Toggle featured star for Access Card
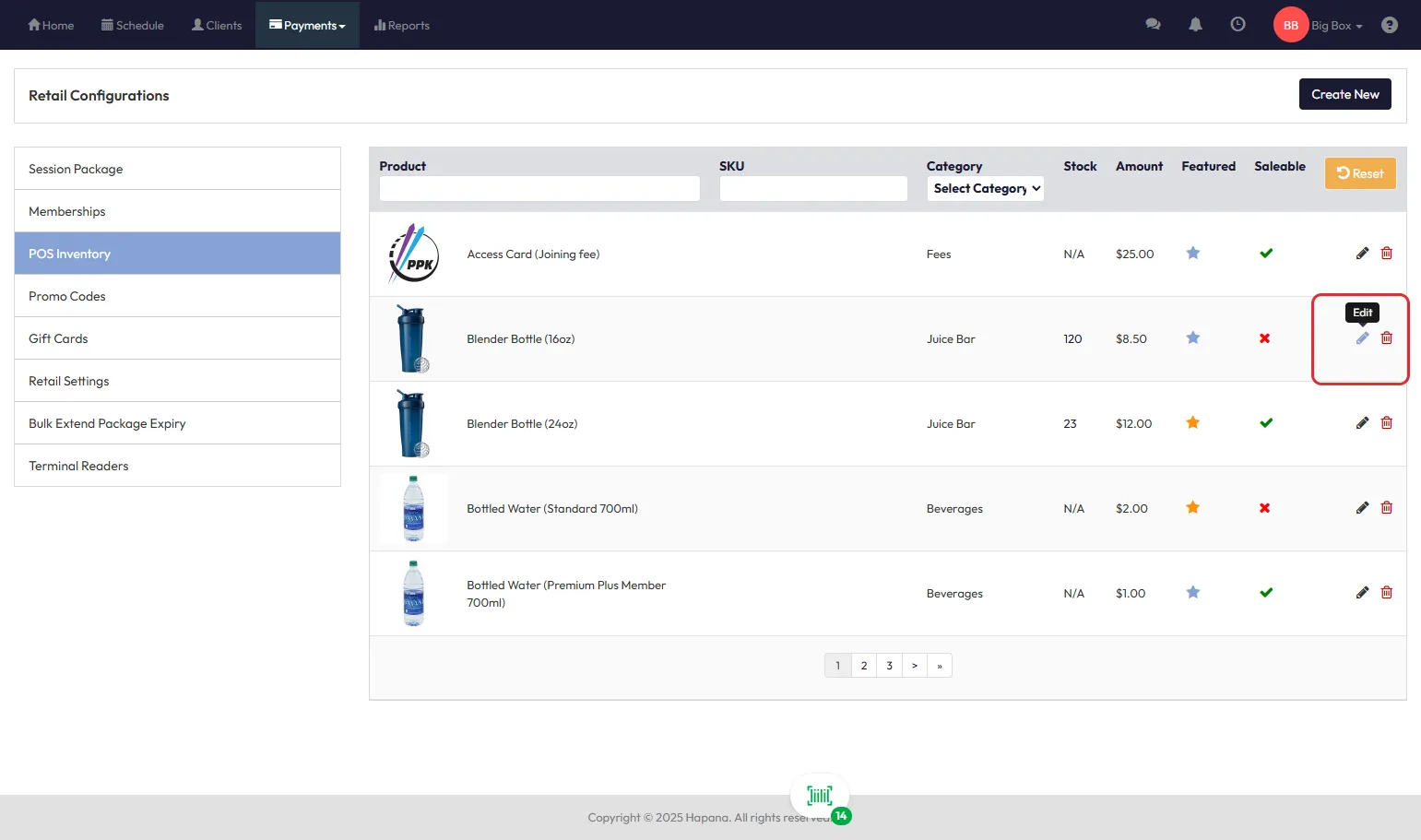1421x840 pixels. tap(1192, 254)
